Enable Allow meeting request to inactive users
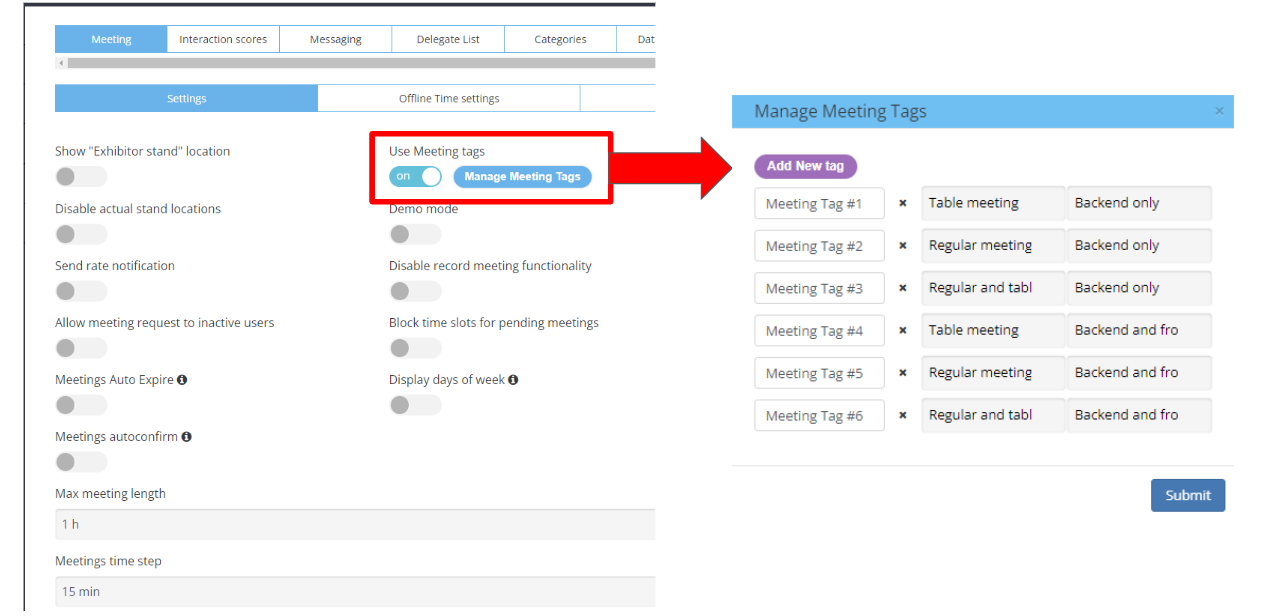Viewport: 1263px width, 616px height. (x=81, y=348)
